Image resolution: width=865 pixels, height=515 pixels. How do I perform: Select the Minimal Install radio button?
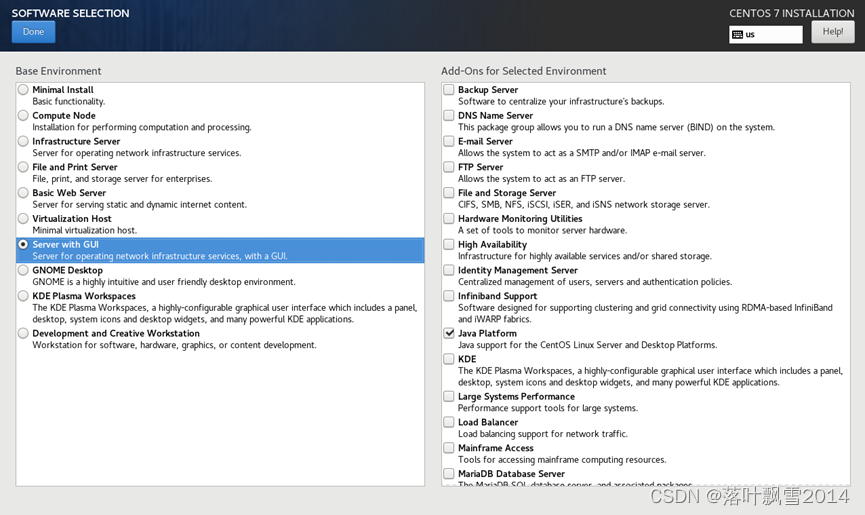[23, 89]
